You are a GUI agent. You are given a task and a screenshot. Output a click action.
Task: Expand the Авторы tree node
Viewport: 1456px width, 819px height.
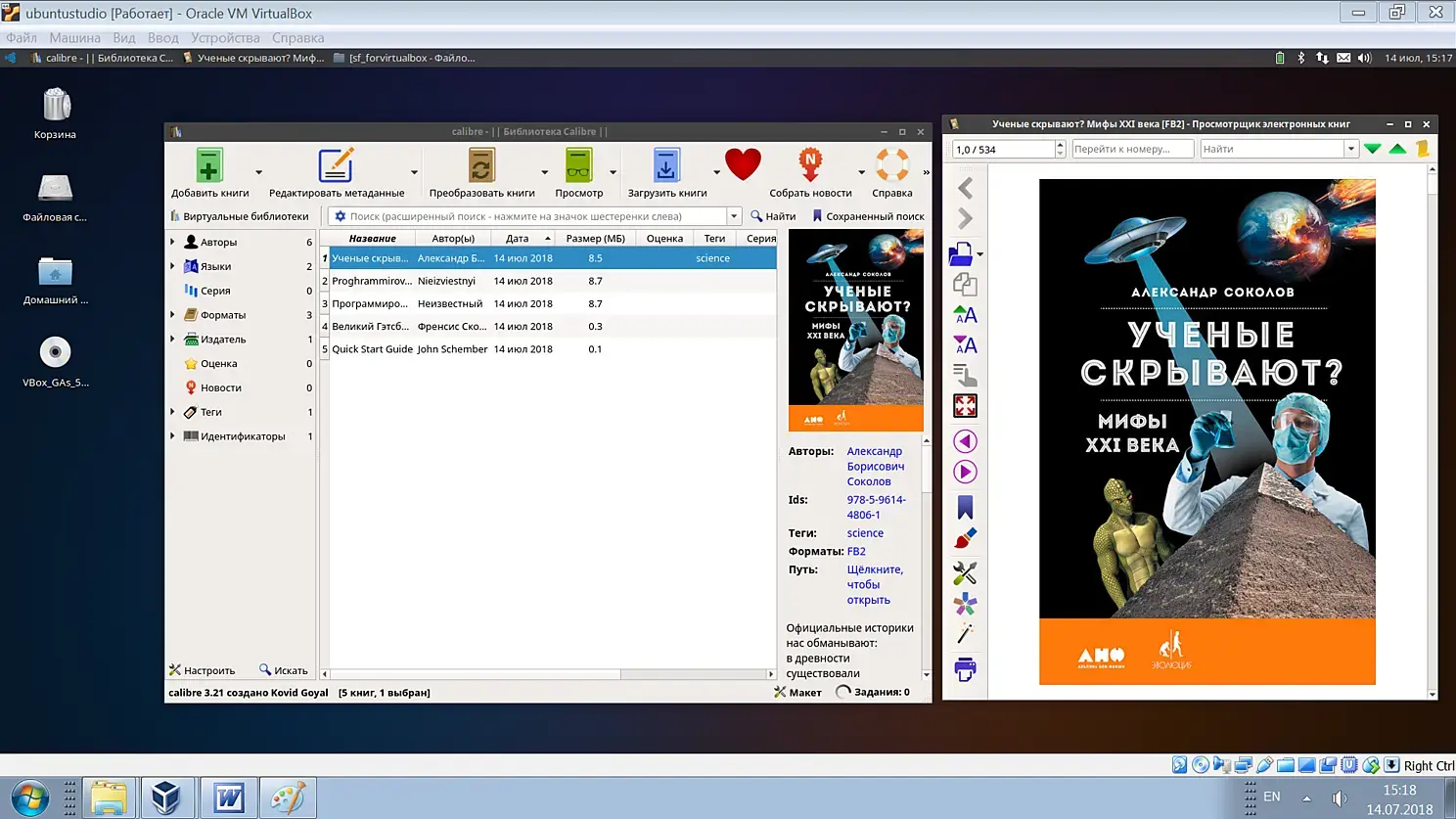pyautogui.click(x=172, y=242)
